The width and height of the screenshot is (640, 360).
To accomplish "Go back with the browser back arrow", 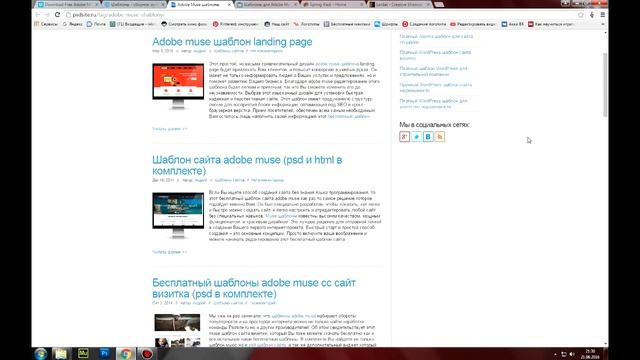I will 38,15.
